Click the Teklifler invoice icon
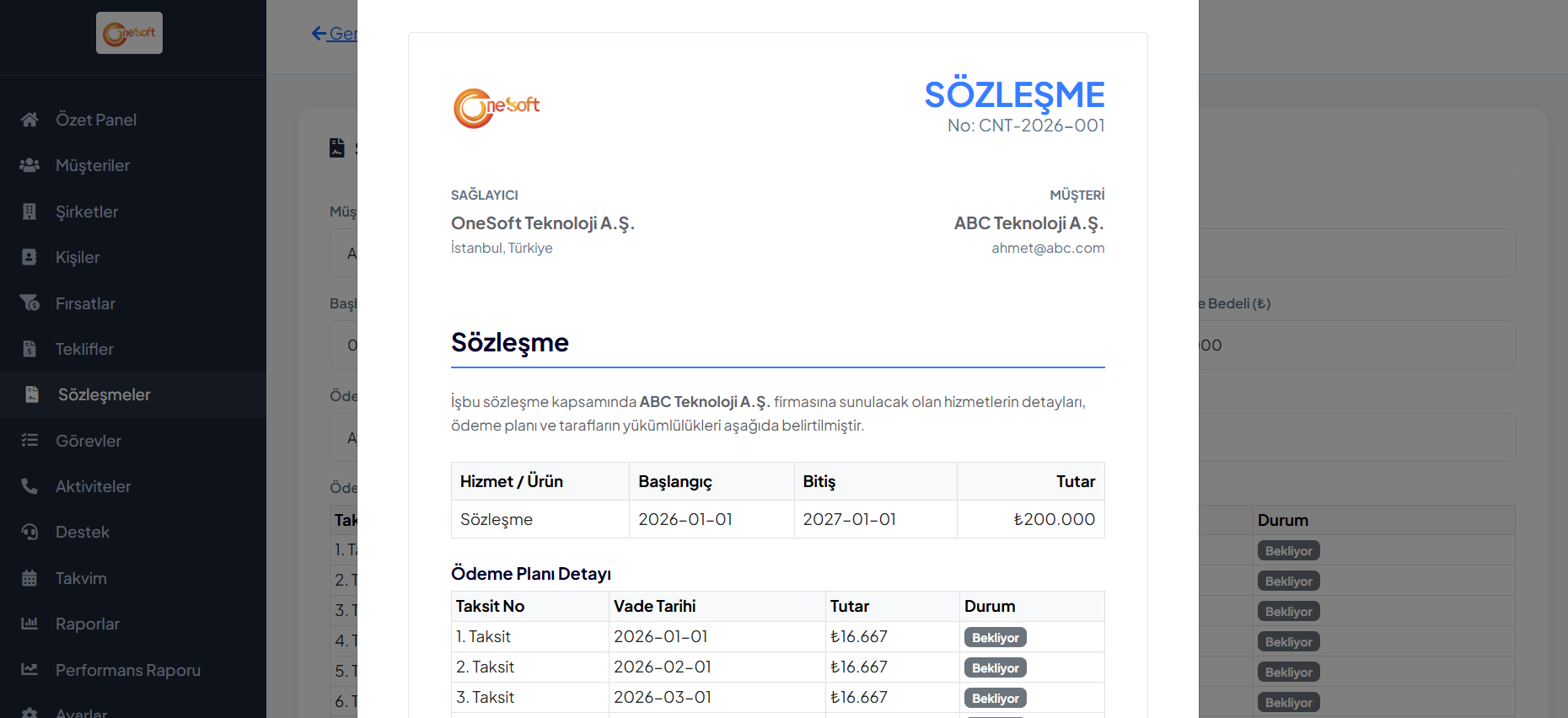 pos(30,349)
